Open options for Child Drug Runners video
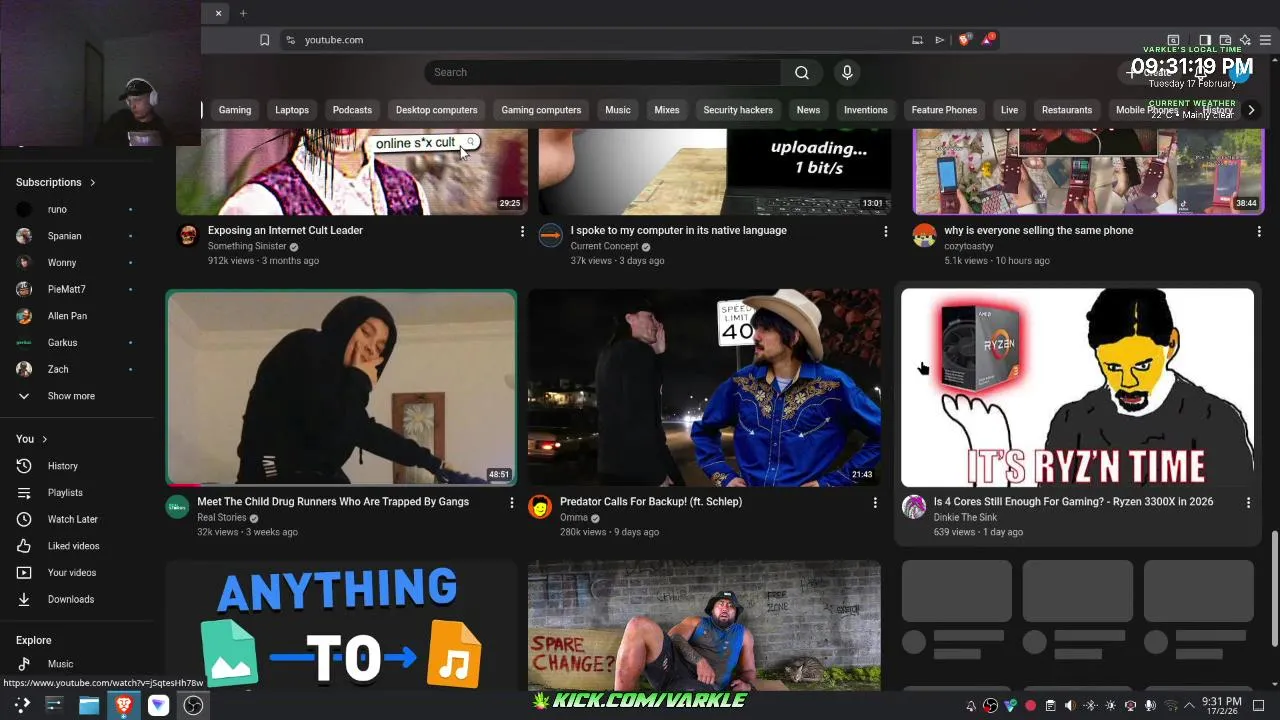This screenshot has width=1280, height=720. (512, 503)
